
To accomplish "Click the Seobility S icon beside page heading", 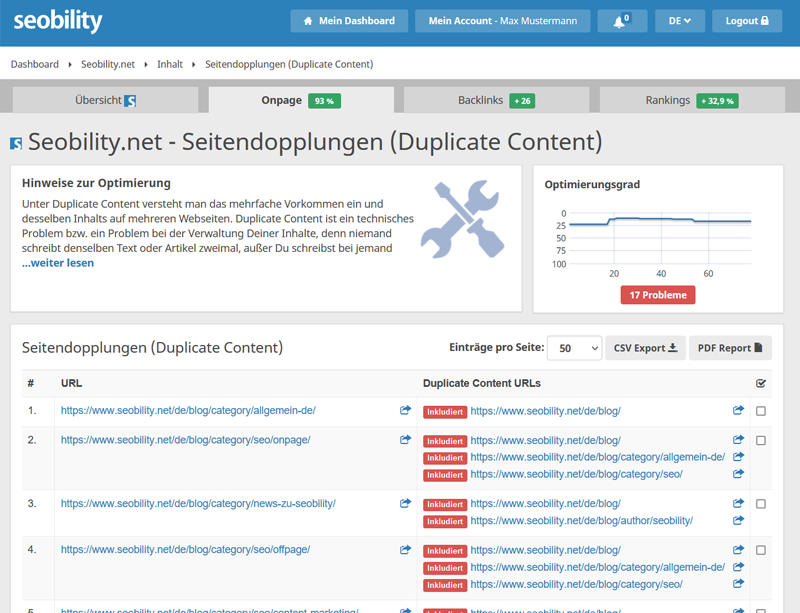I will [x=16, y=143].
